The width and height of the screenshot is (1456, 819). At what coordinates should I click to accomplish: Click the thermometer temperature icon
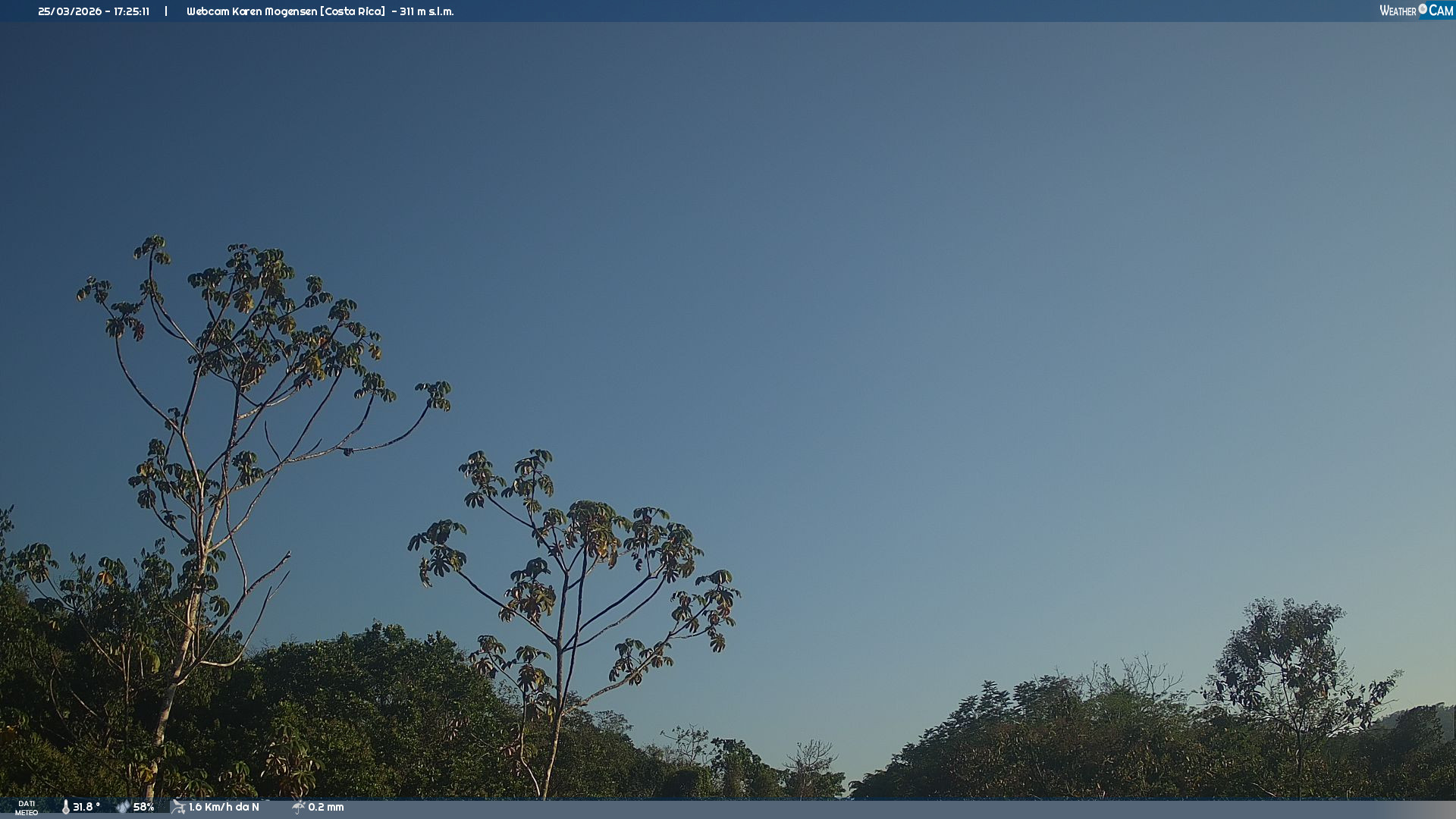(66, 807)
